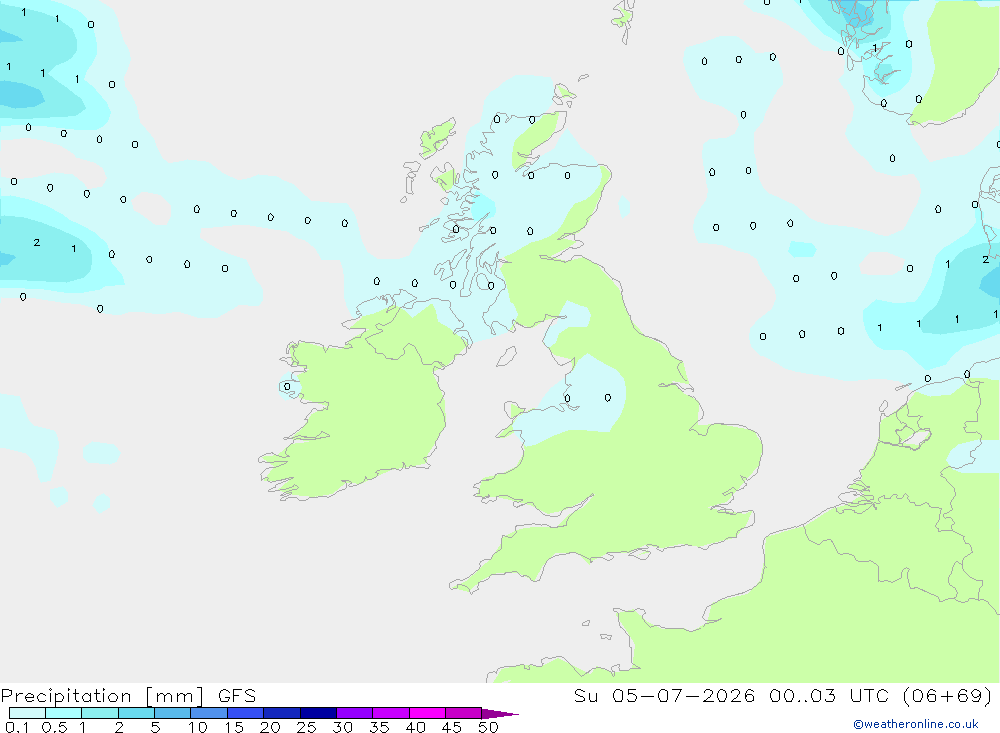The height and width of the screenshot is (733, 1000).
Task: Click the '0.5' legend scale label
Action: click(55, 727)
